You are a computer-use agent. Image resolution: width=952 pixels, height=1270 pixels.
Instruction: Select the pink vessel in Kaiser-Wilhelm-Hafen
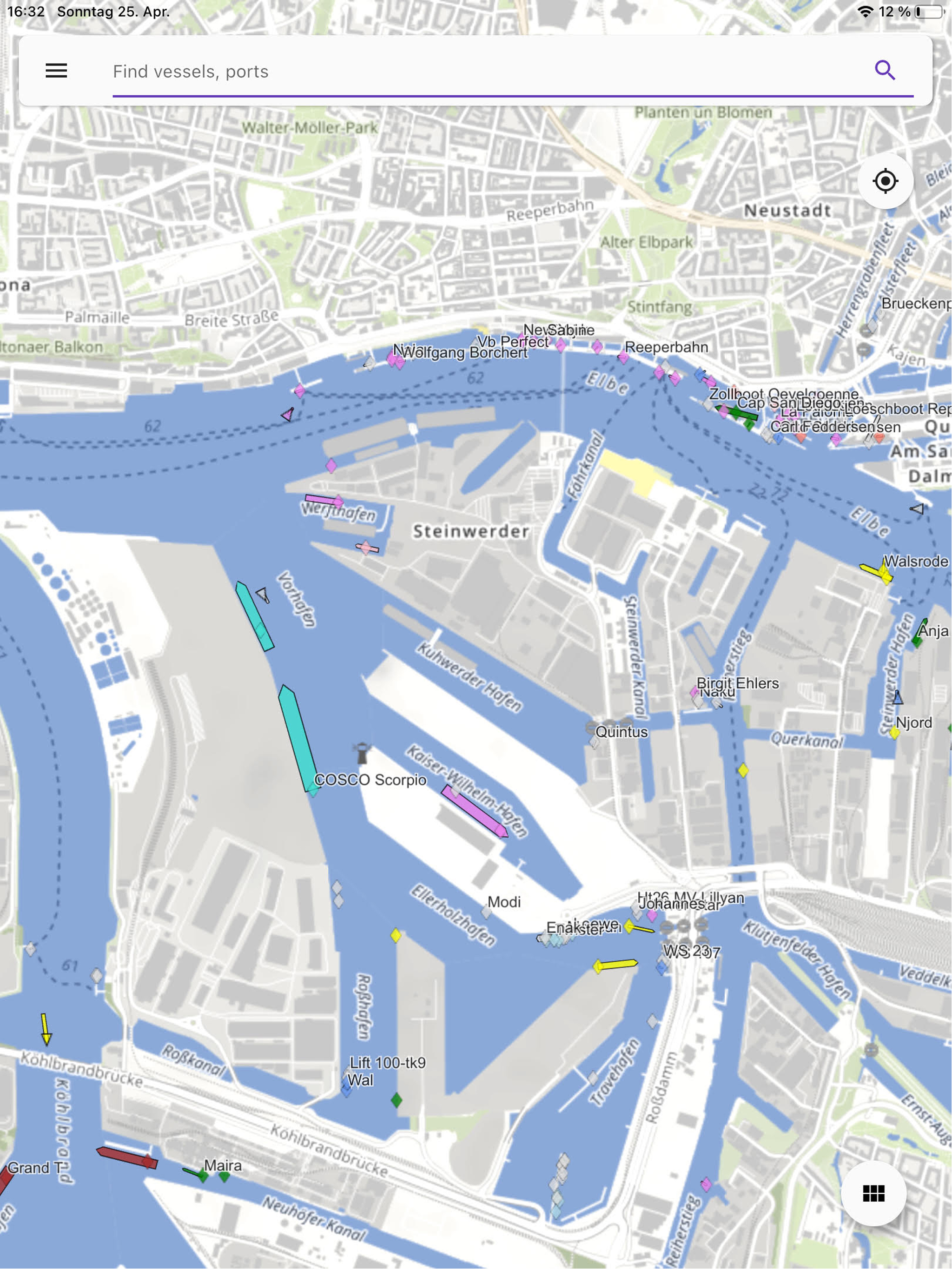[474, 811]
